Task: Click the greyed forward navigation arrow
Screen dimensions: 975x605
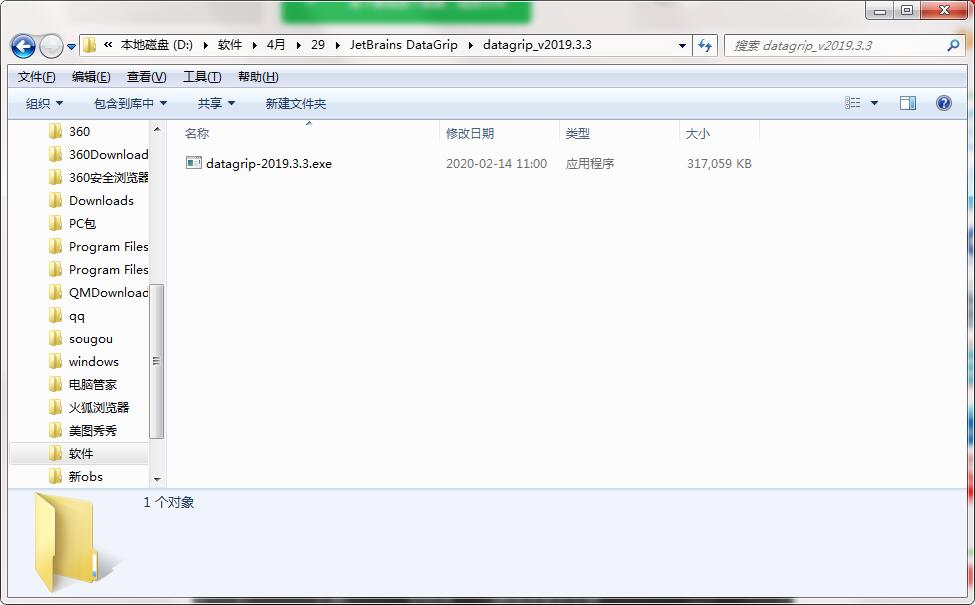Action: (51, 46)
